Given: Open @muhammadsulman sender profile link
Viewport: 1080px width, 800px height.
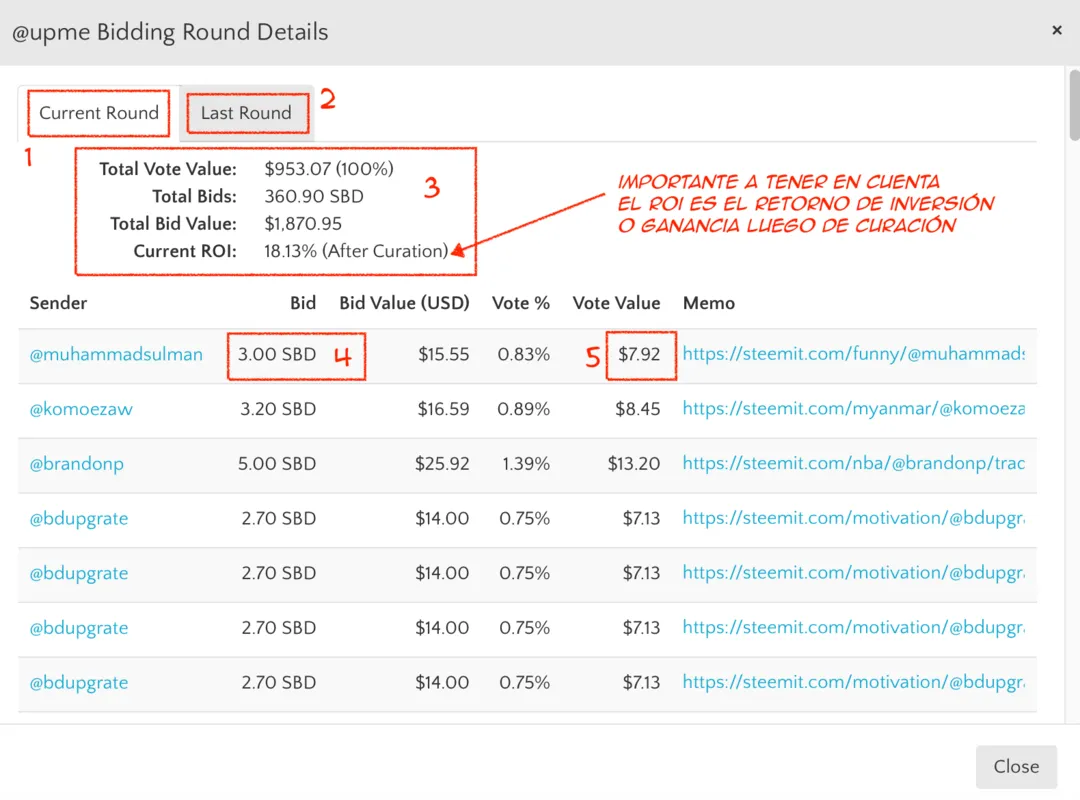Looking at the screenshot, I should point(116,354).
